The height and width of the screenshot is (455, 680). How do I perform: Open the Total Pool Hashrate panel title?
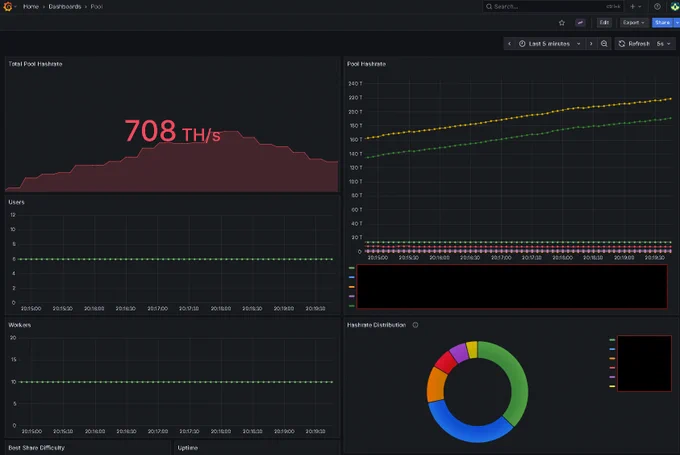click(36, 64)
